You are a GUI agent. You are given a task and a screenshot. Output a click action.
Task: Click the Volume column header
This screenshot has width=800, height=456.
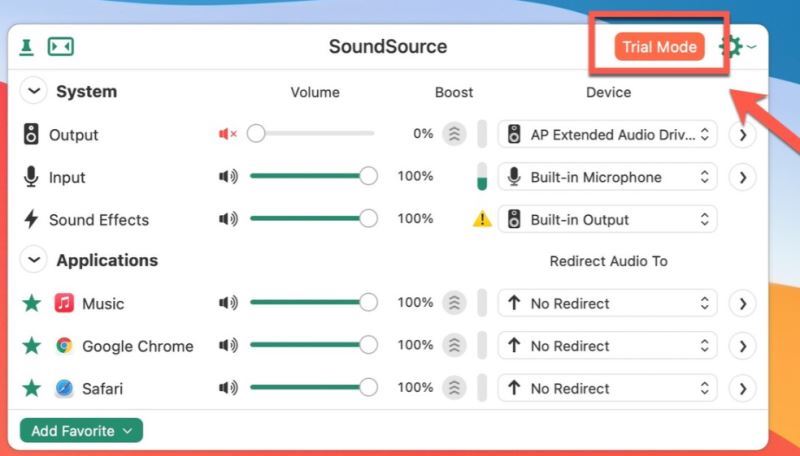click(x=315, y=92)
